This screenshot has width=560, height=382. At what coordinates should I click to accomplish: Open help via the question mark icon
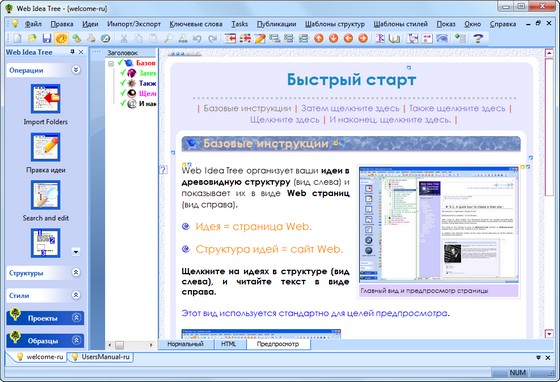(x=478, y=38)
